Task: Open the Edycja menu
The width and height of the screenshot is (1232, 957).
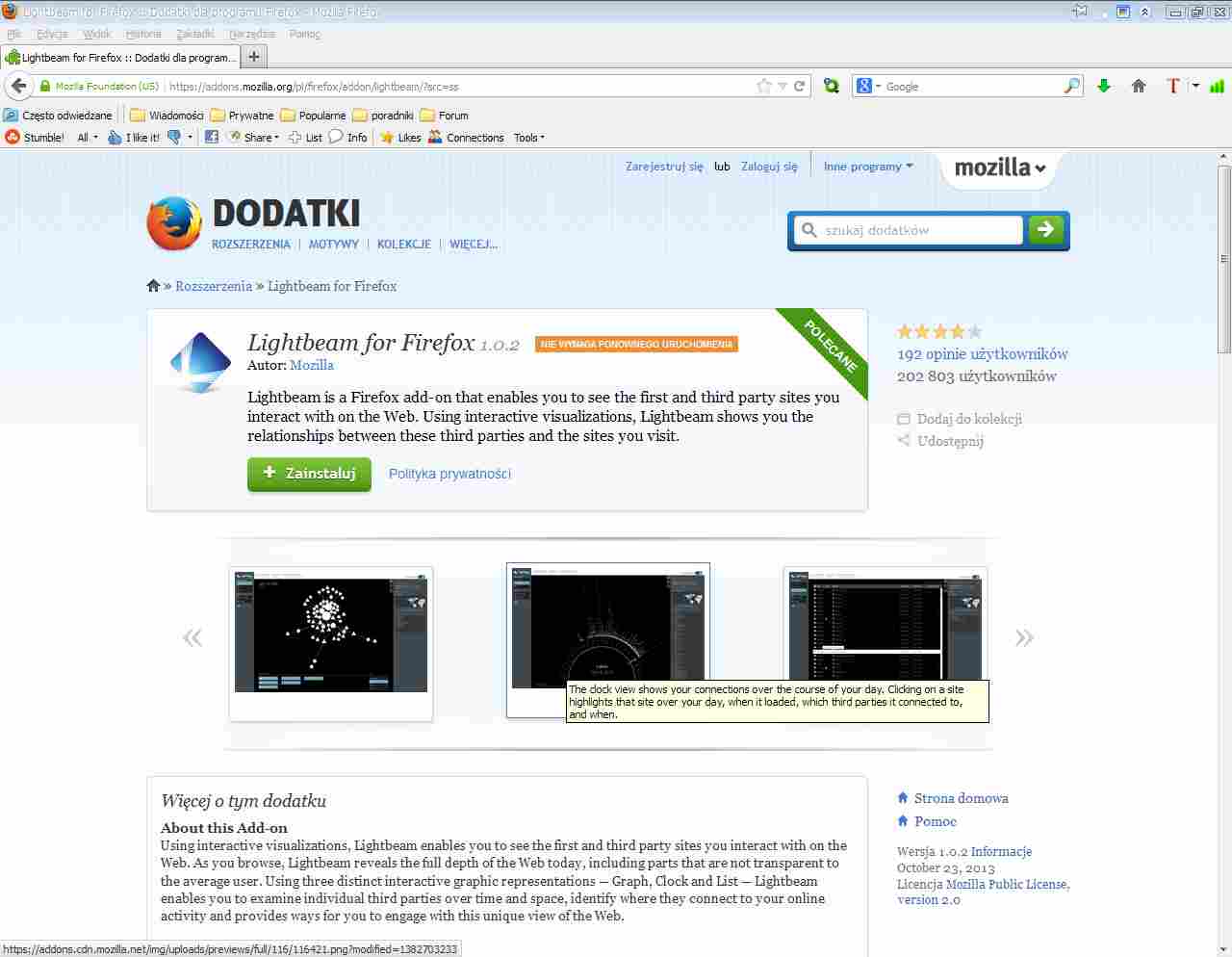Action: point(52,34)
